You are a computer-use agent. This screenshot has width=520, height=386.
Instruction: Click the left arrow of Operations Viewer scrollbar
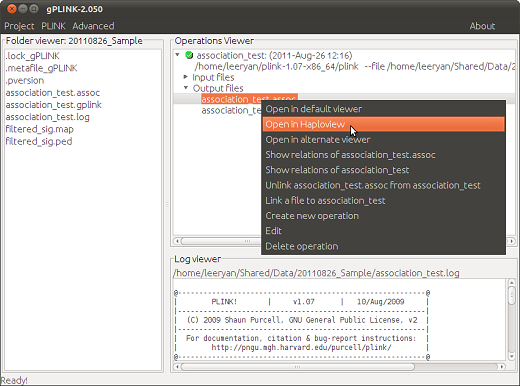coord(177,241)
